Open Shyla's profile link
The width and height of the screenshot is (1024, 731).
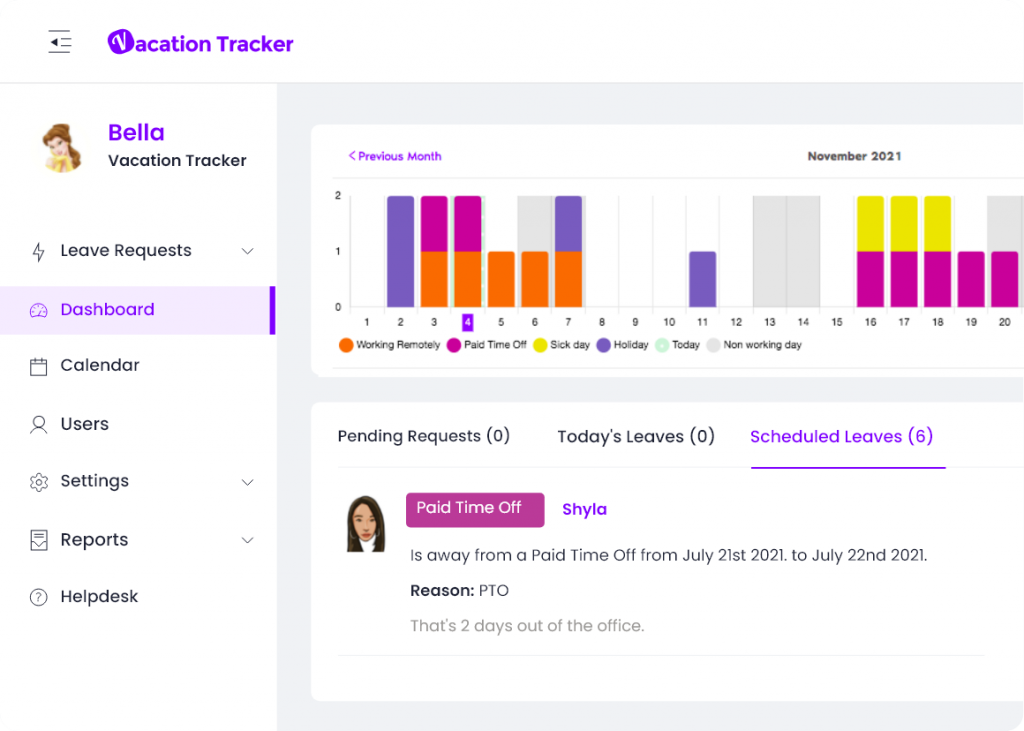(584, 509)
